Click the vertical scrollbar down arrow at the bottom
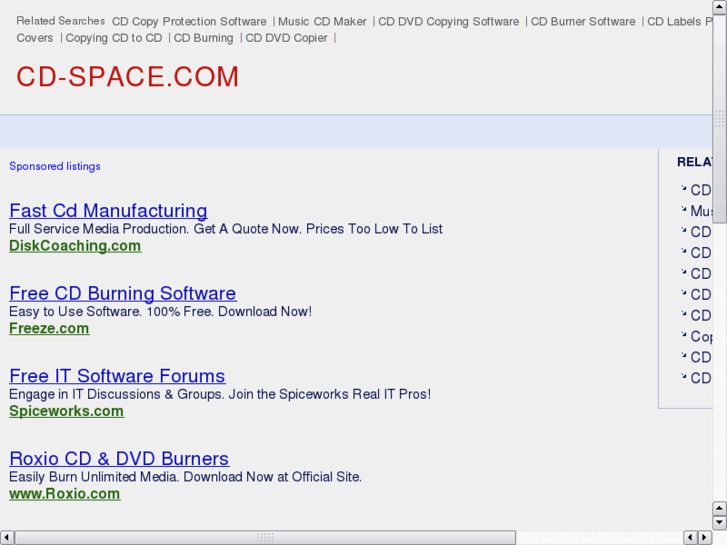Viewport: 727px width, 545px height. [x=719, y=523]
